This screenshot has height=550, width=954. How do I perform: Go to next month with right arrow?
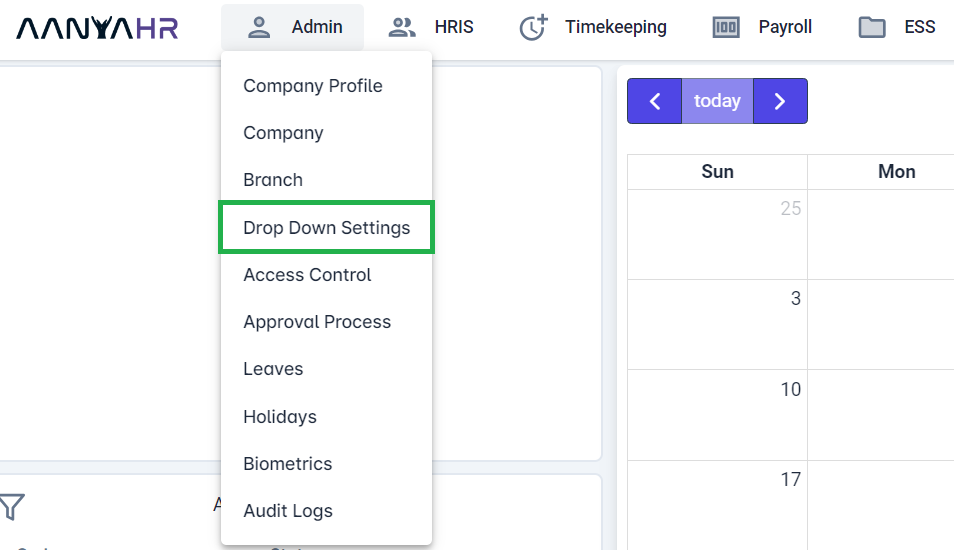click(x=780, y=101)
